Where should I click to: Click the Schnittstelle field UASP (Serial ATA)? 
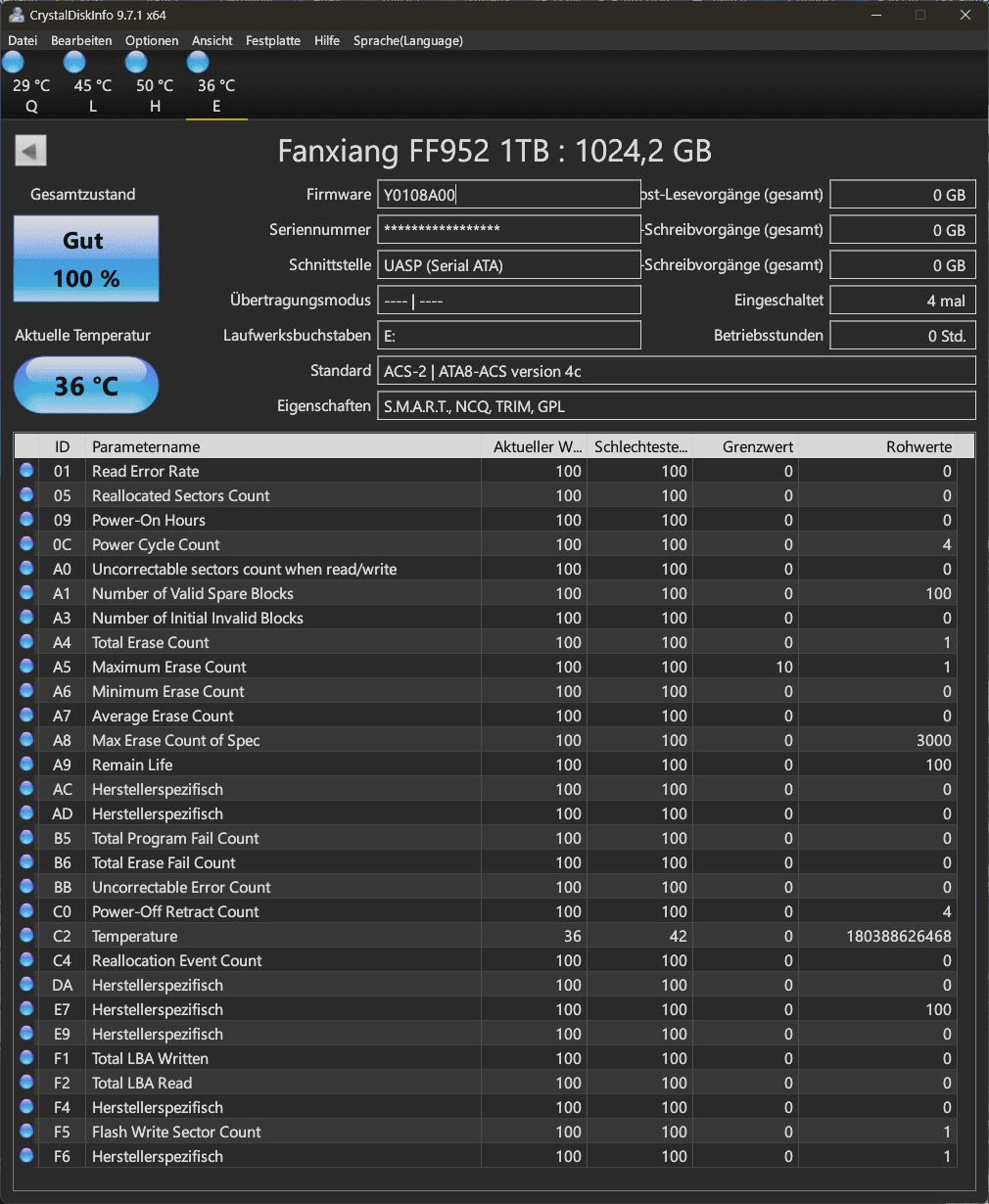509,264
